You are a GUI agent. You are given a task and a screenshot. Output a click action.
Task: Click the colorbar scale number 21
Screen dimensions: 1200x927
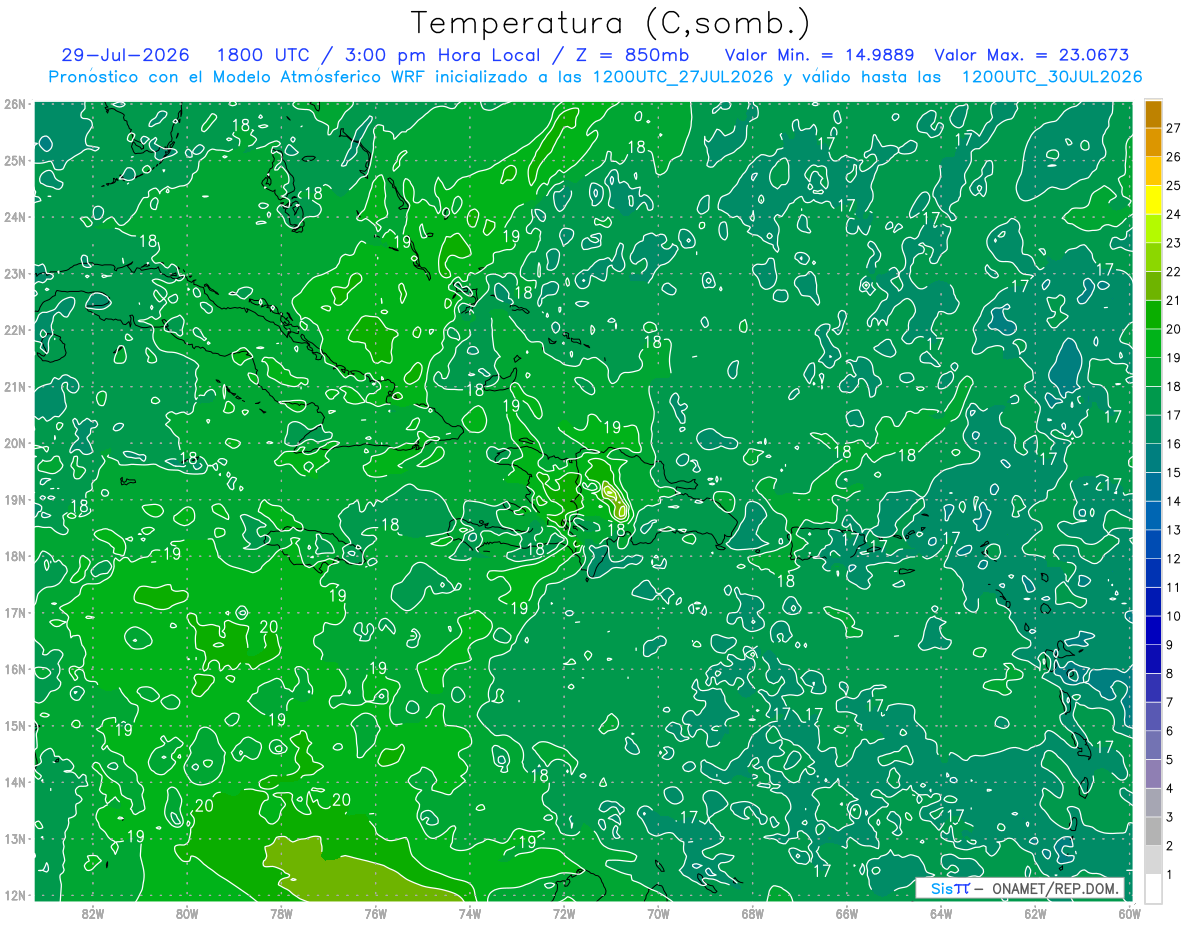[1173, 300]
